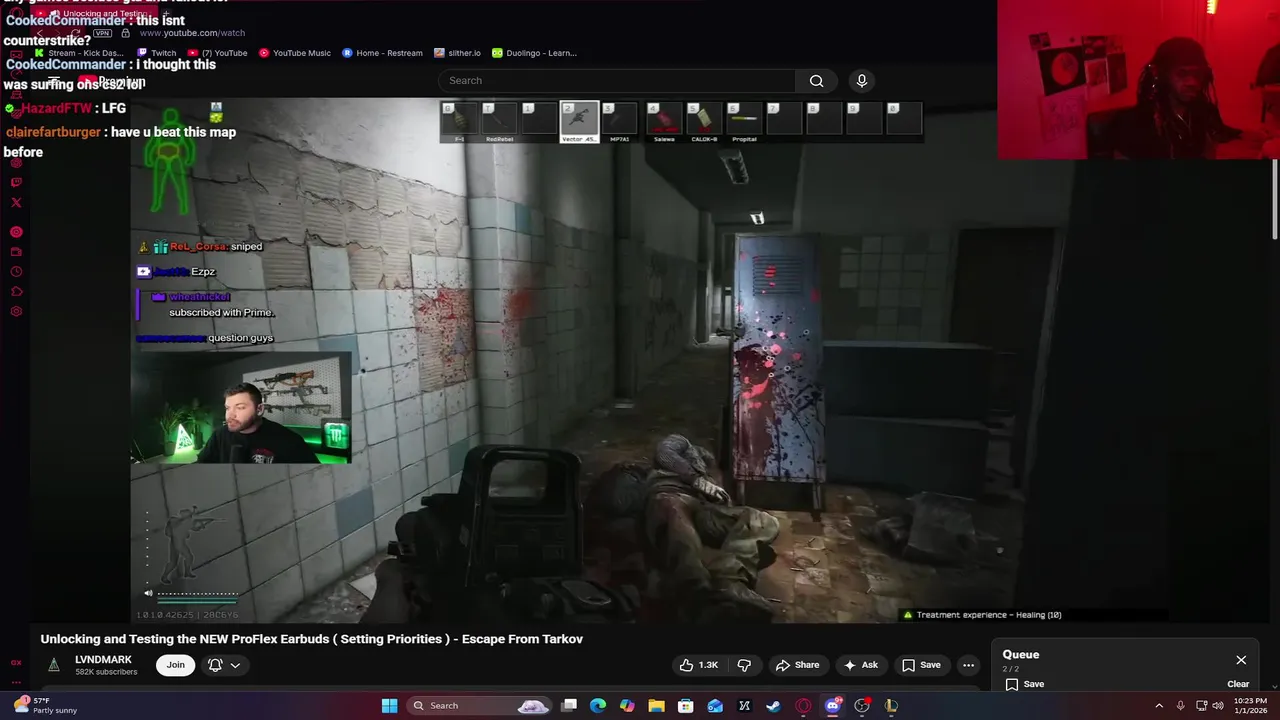Image resolution: width=1280 pixels, height=720 pixels.
Task: Dislike the video with thumbs down
Action: pyautogui.click(x=744, y=665)
